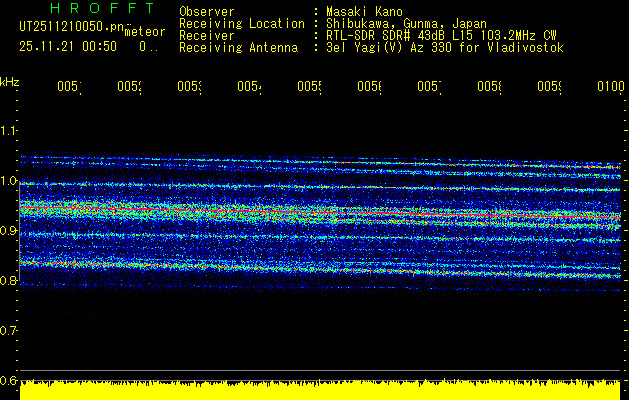The image size is (629, 400).
Task: Click the word meteor
Action: [145, 31]
